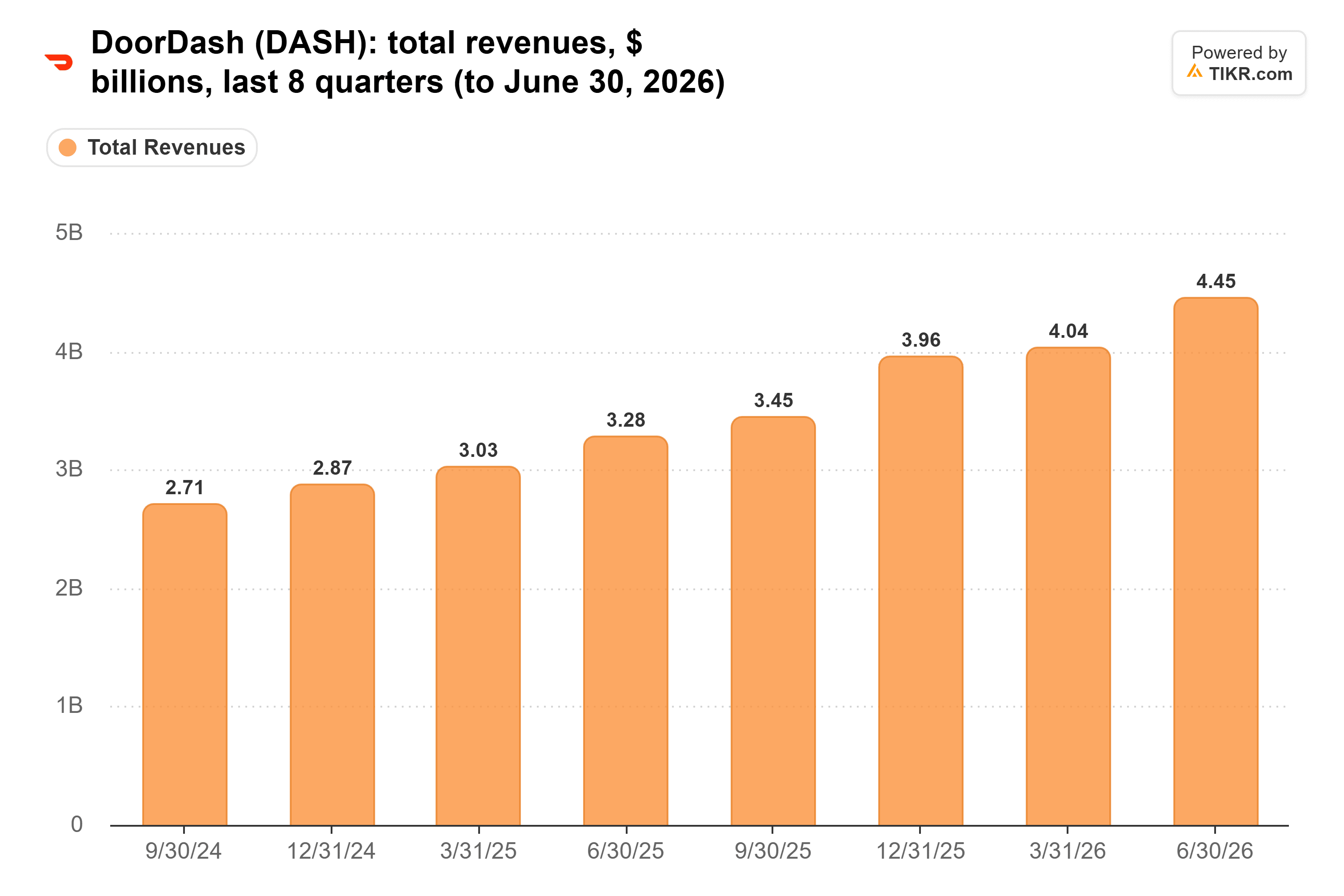Click the 12/31/25 axis label
This screenshot has width=1344, height=896.
(920, 851)
